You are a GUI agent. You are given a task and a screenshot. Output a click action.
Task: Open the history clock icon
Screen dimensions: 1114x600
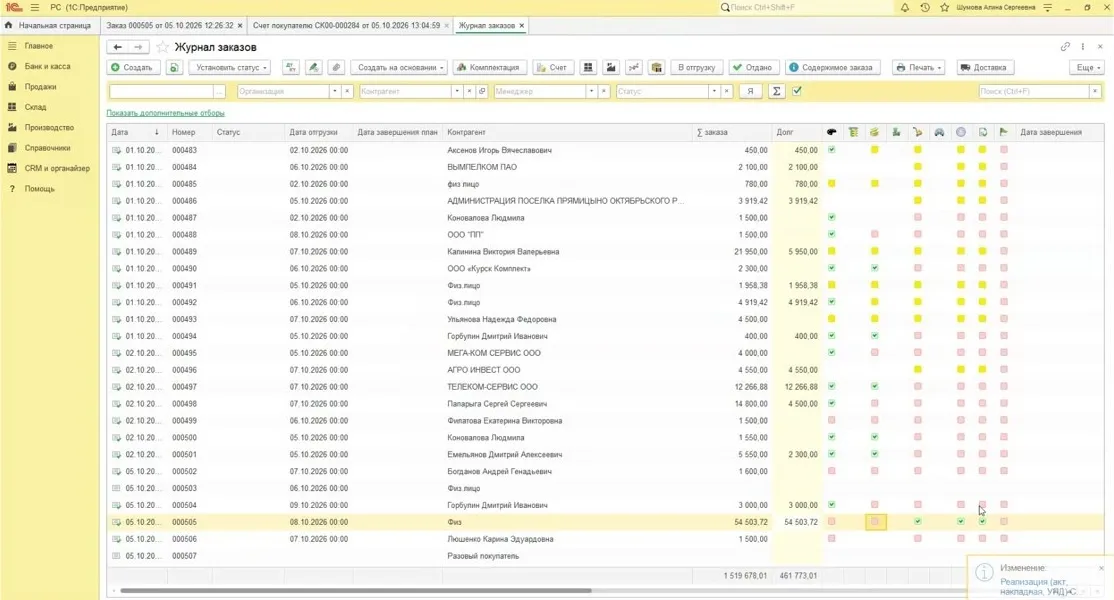[924, 7]
